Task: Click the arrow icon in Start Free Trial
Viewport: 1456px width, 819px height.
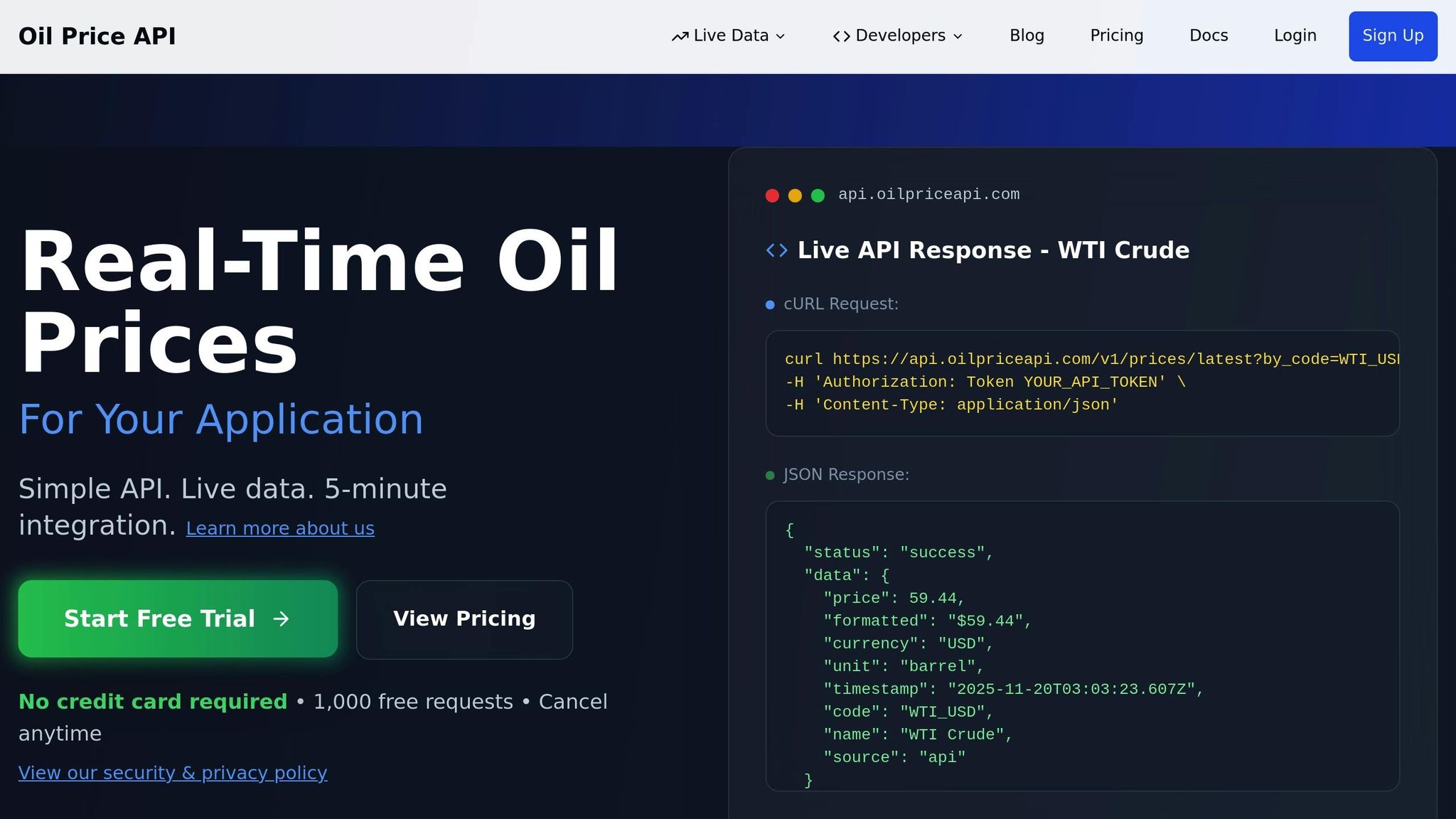Action: point(282,619)
